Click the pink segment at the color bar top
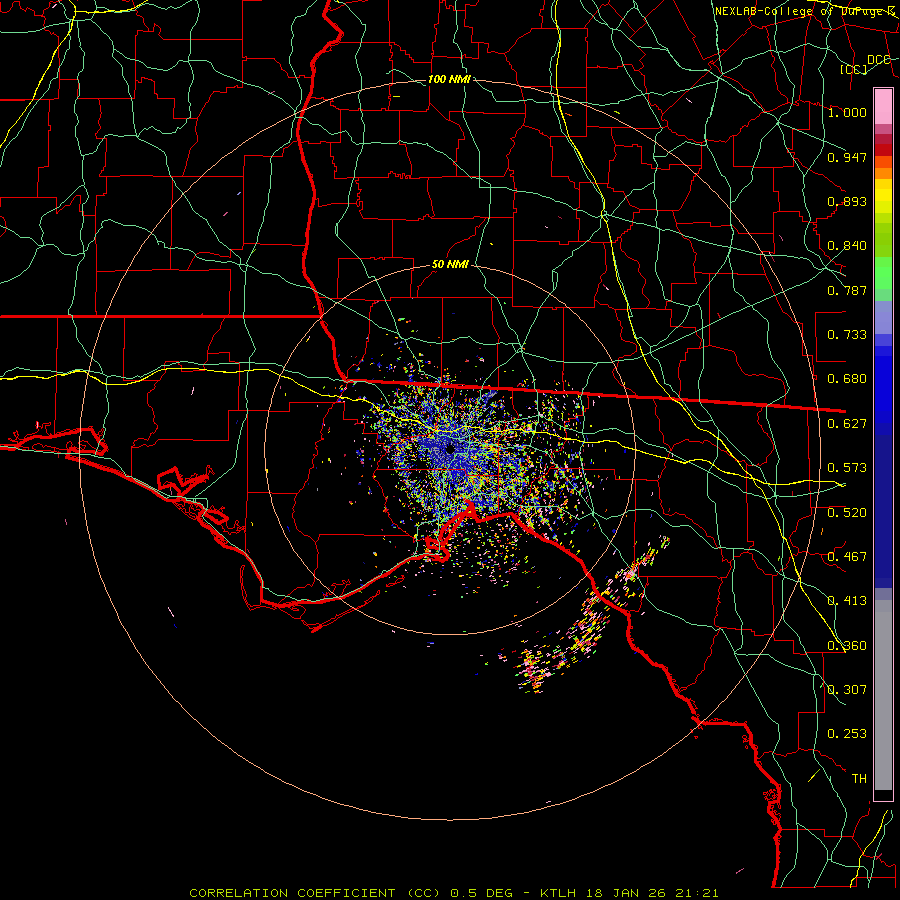This screenshot has width=900, height=900. (x=883, y=107)
